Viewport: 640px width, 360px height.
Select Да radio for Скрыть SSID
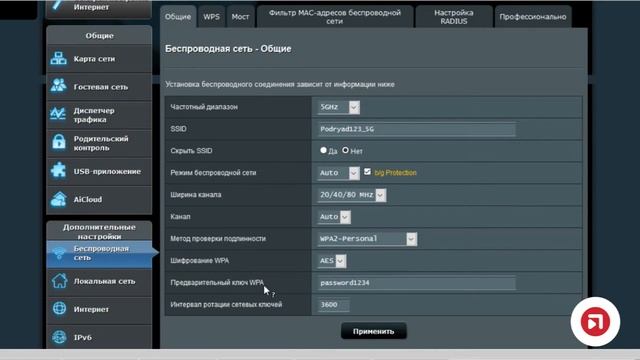323,150
